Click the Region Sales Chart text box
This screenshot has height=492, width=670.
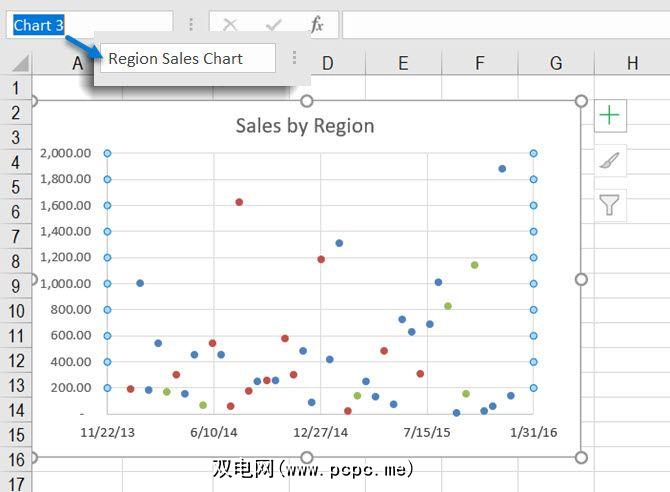[x=187, y=59]
